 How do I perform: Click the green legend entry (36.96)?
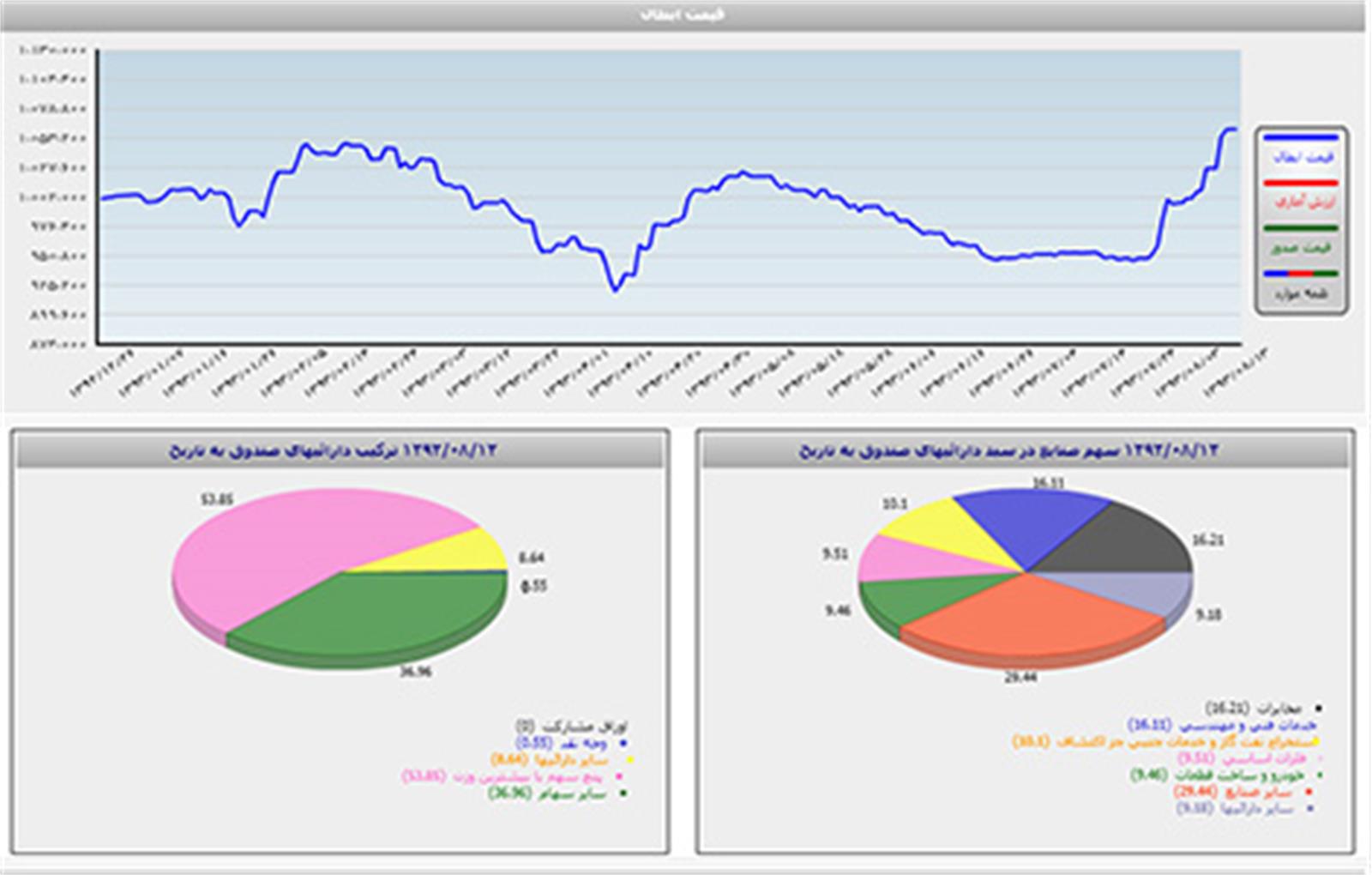coord(558,794)
